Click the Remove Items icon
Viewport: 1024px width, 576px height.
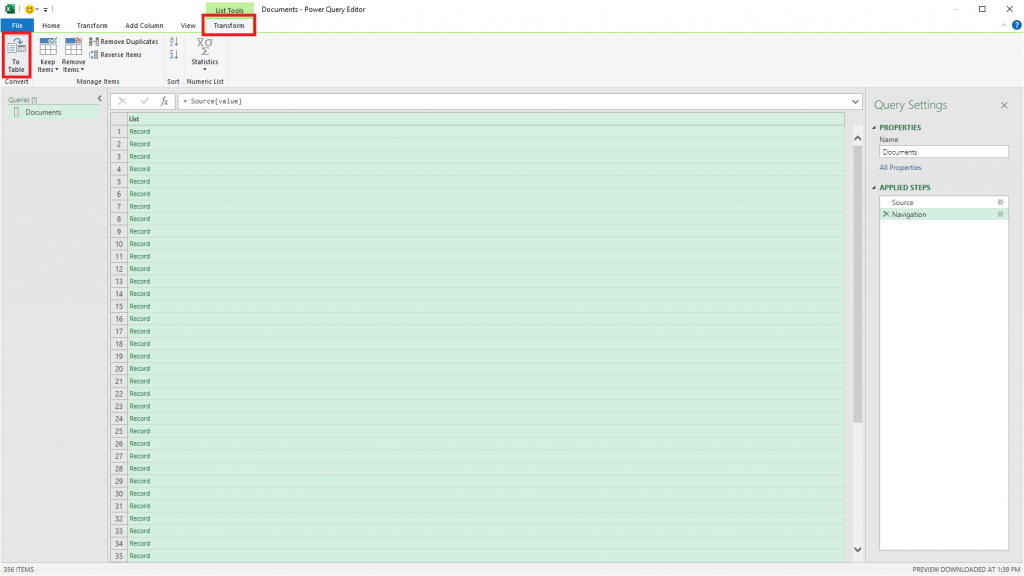(x=73, y=52)
